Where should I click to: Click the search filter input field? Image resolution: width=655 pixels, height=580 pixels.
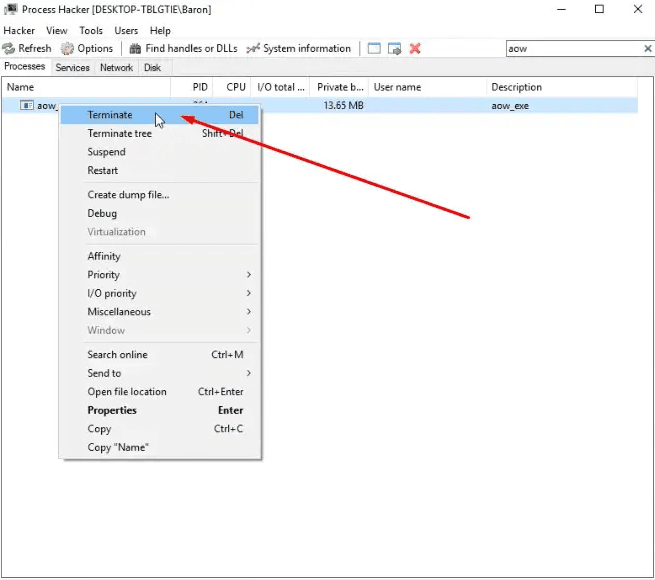tap(574, 49)
